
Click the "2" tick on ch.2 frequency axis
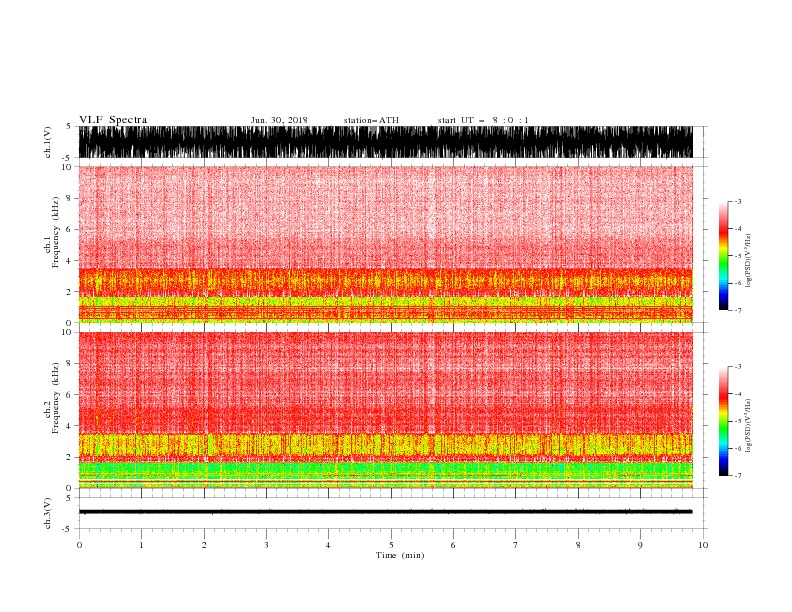pos(69,457)
